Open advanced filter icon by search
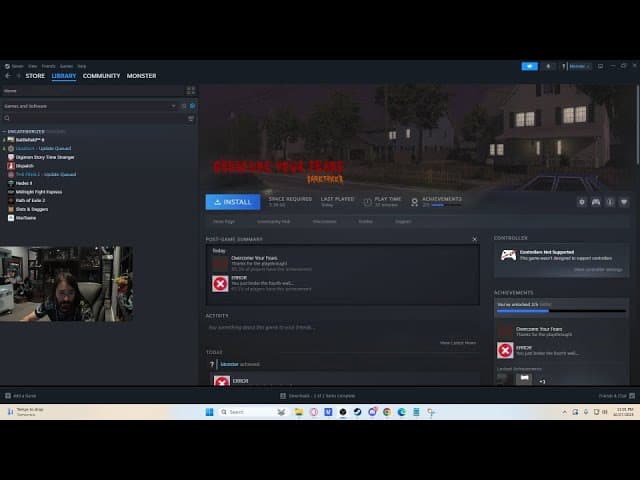The image size is (640, 480). point(191,118)
